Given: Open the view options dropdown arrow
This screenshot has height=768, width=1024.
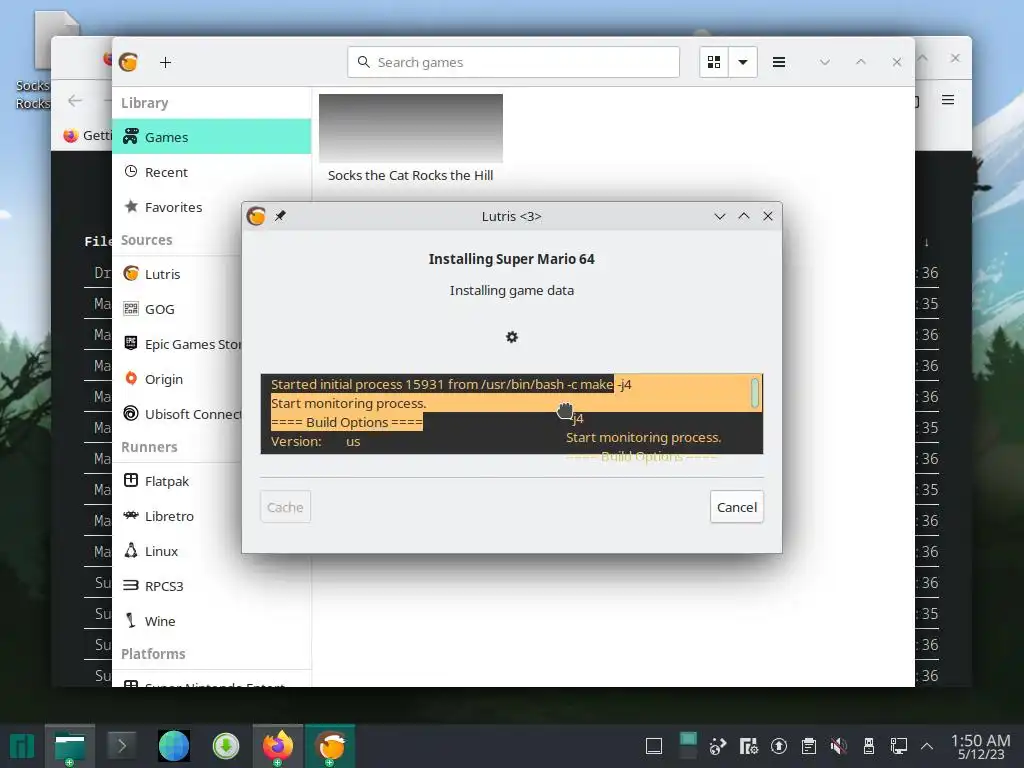Looking at the screenshot, I should click(x=743, y=62).
